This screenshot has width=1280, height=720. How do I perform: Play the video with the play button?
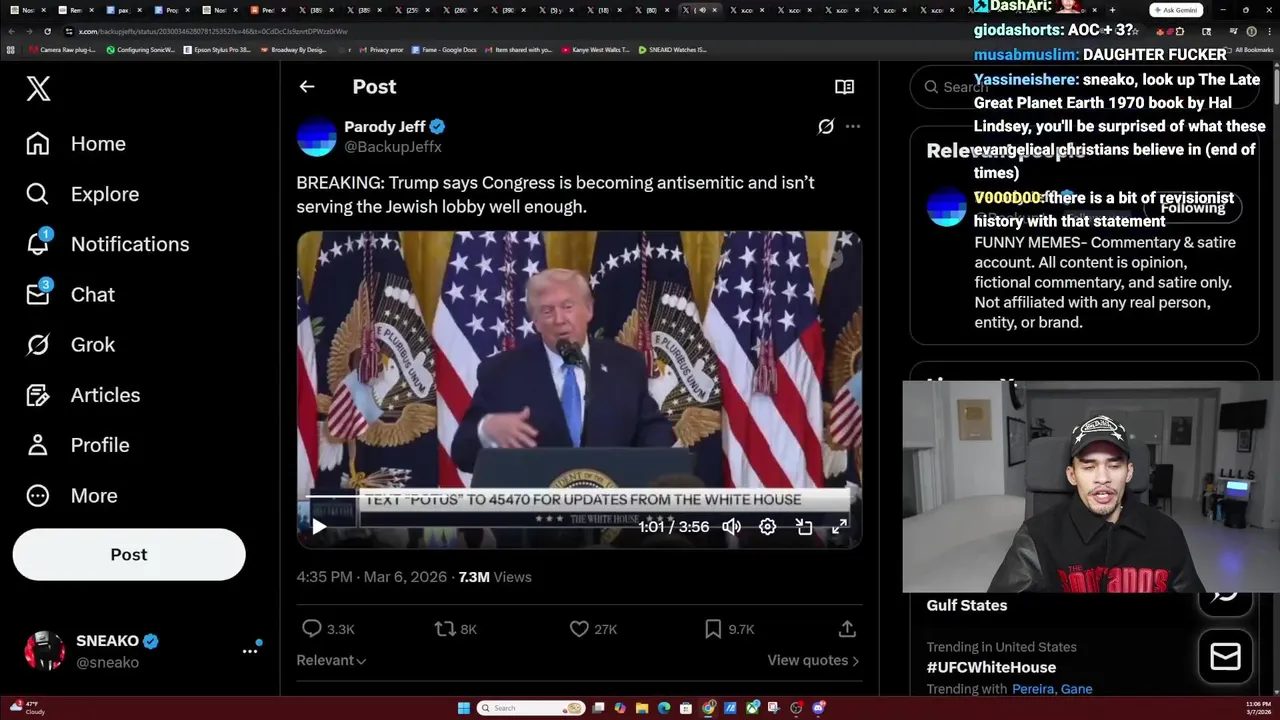point(319,527)
